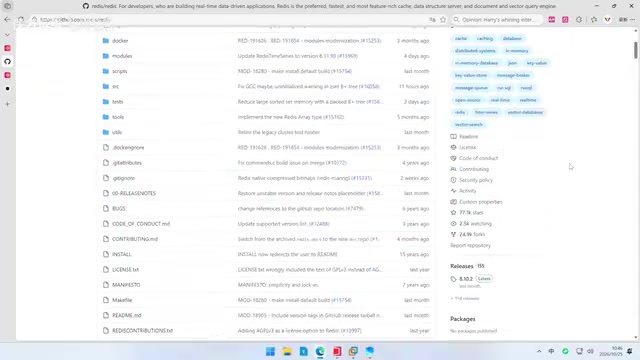Open the utils folder
Image resolution: width=640 pixels, height=360 pixels.
117,132
